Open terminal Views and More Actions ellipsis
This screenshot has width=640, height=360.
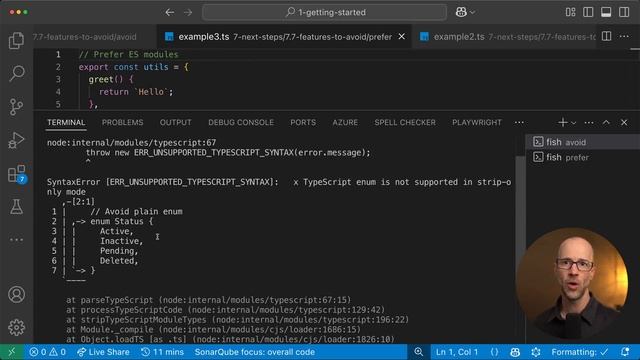point(589,122)
